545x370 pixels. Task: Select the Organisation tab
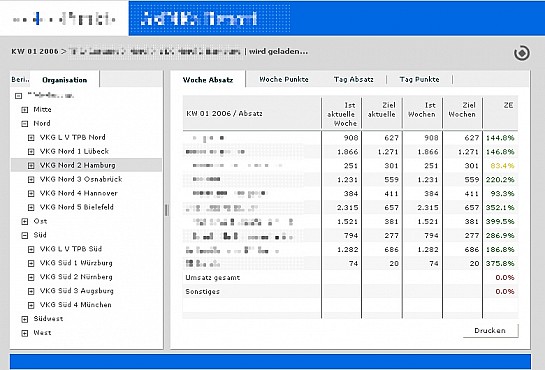coord(65,80)
